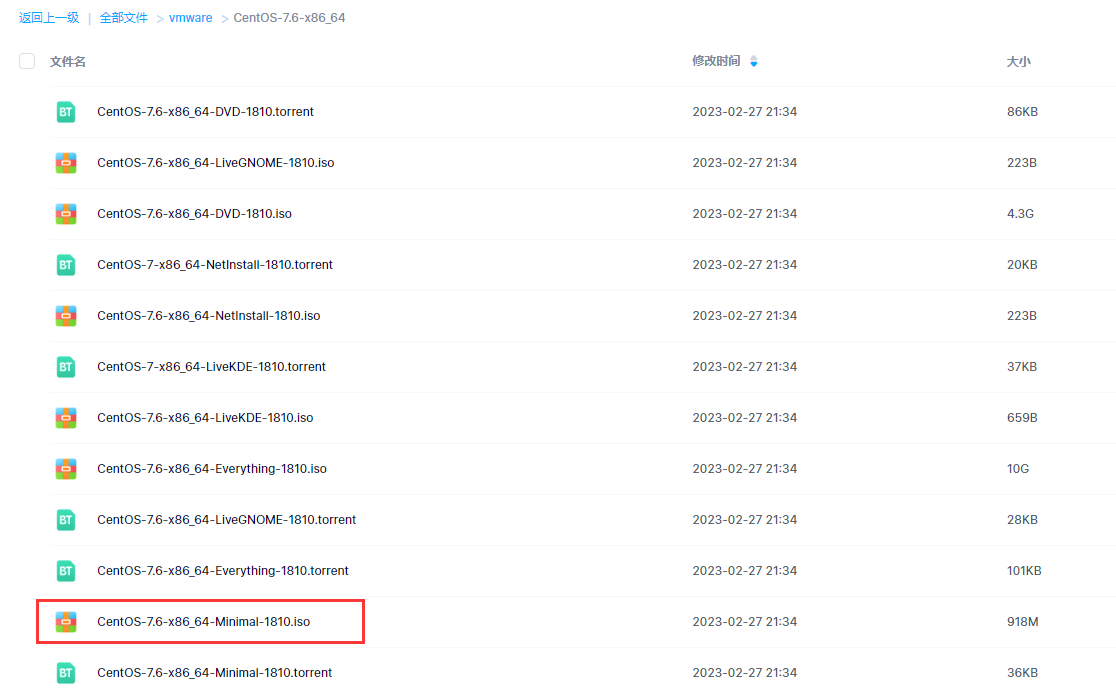Open CentOS-7.6-x86_64-Minimal-1810.iso file name
Viewport: 1116px width, 692px height.
click(x=204, y=622)
